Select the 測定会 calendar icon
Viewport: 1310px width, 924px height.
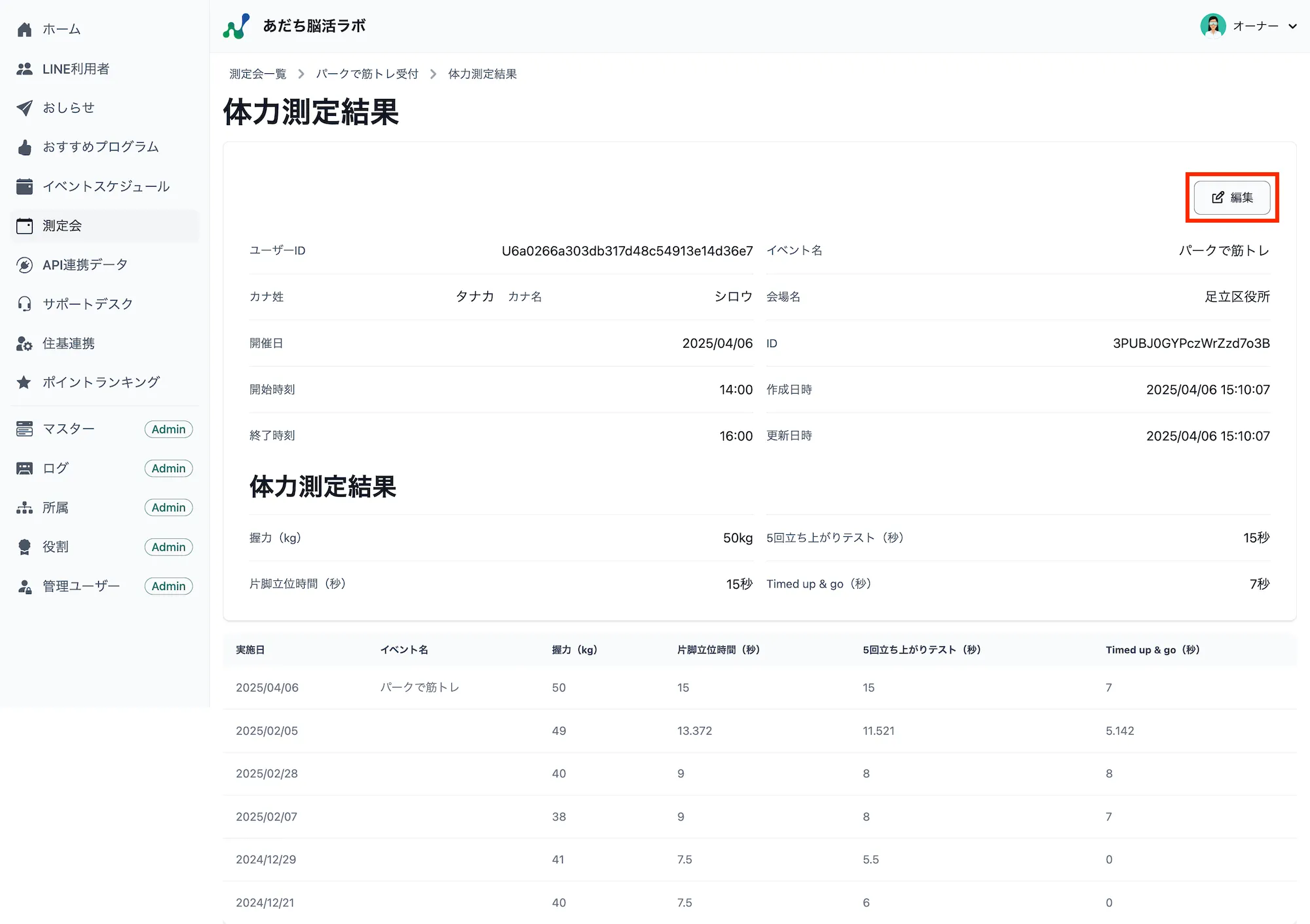tap(24, 225)
